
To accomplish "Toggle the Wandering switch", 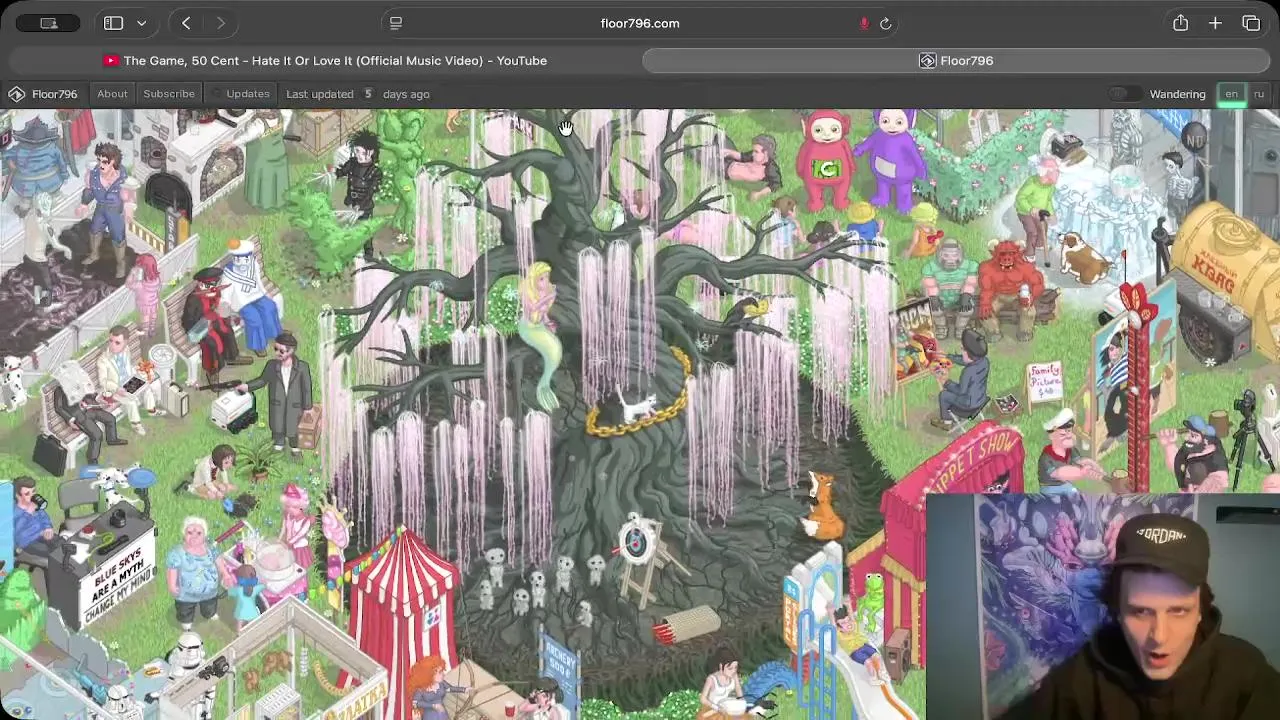I will point(1125,94).
